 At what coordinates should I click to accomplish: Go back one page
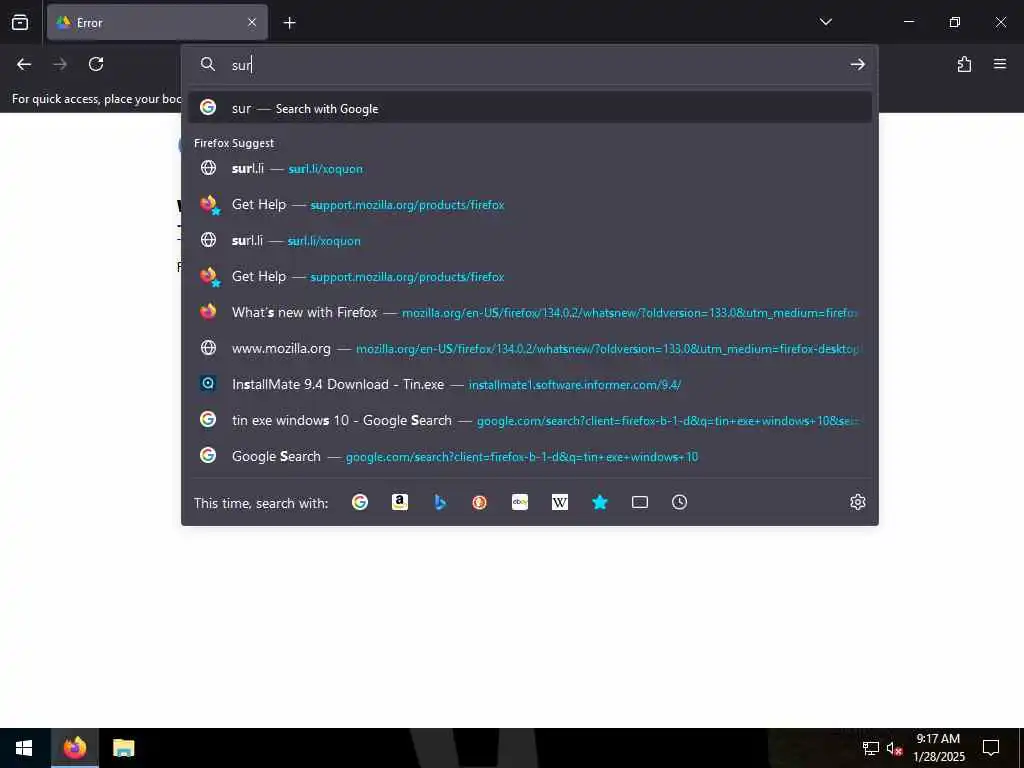[x=24, y=64]
